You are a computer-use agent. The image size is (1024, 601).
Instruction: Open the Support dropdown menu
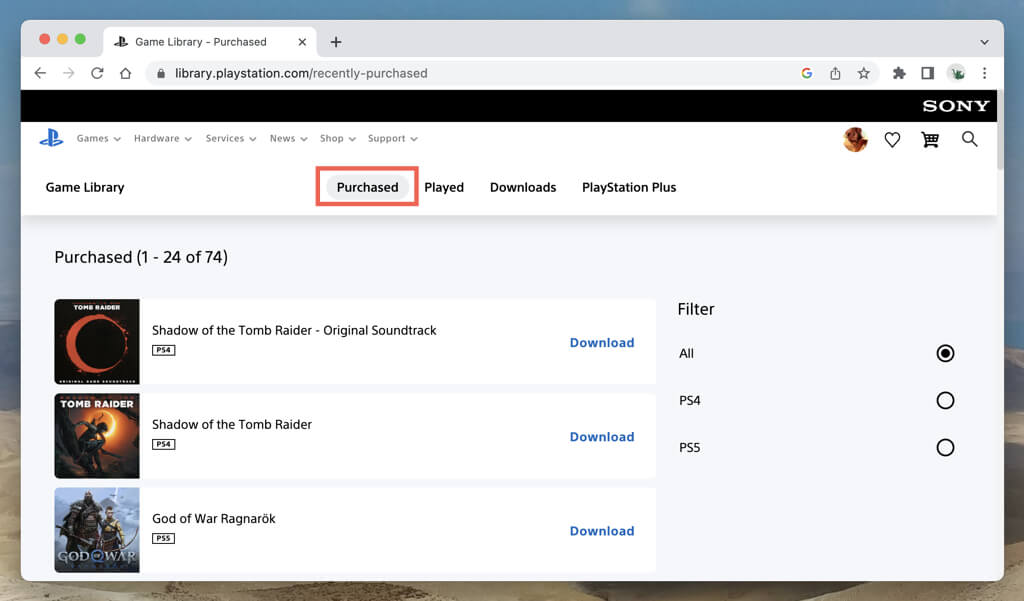[392, 139]
